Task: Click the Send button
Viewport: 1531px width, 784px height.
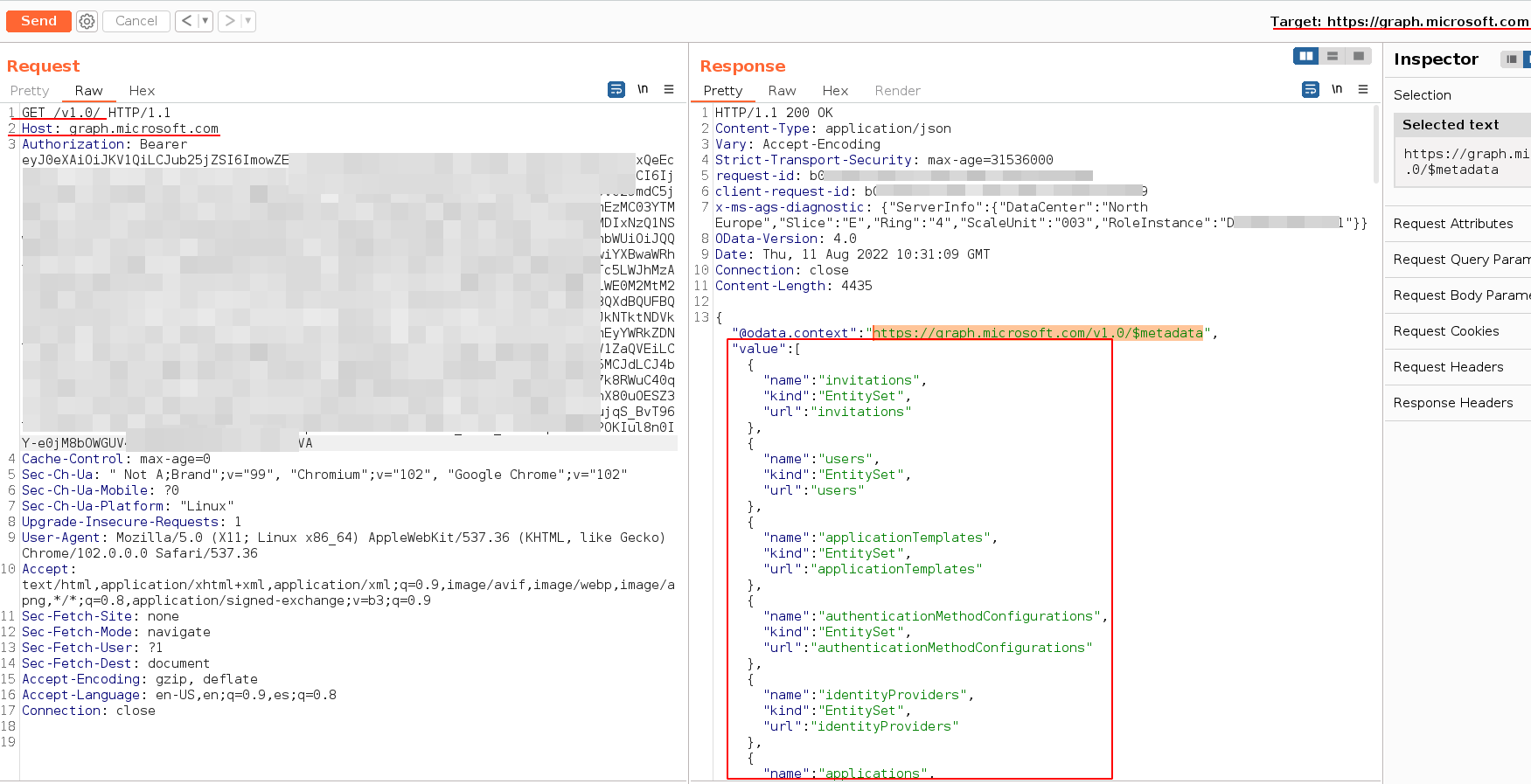Action: click(x=38, y=21)
